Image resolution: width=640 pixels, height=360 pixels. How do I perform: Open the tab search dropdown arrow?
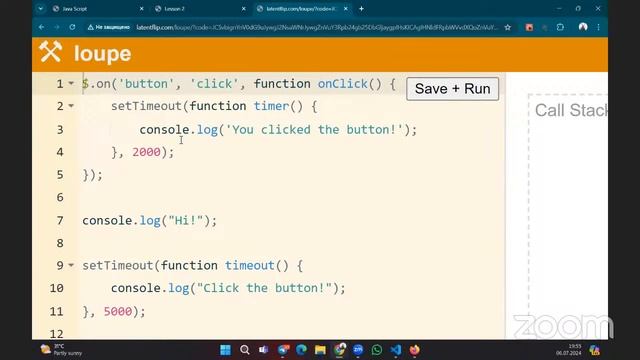tap(40, 9)
